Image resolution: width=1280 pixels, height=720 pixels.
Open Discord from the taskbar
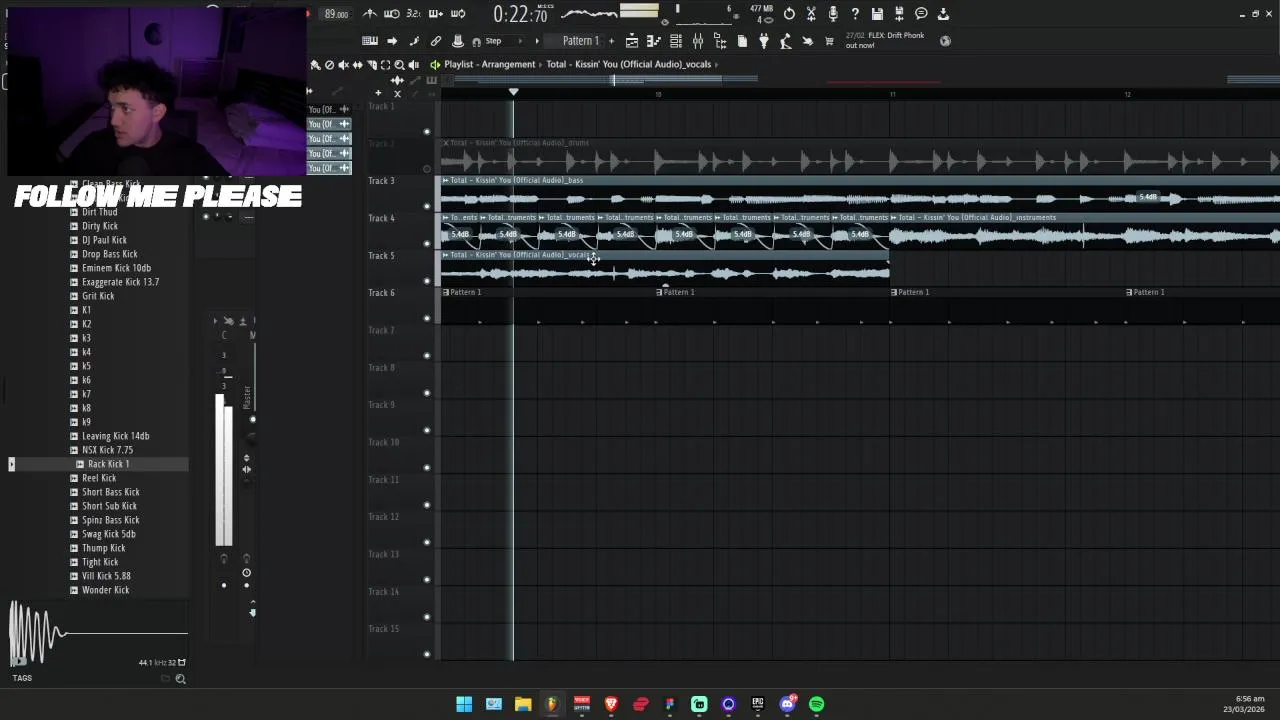tap(787, 704)
